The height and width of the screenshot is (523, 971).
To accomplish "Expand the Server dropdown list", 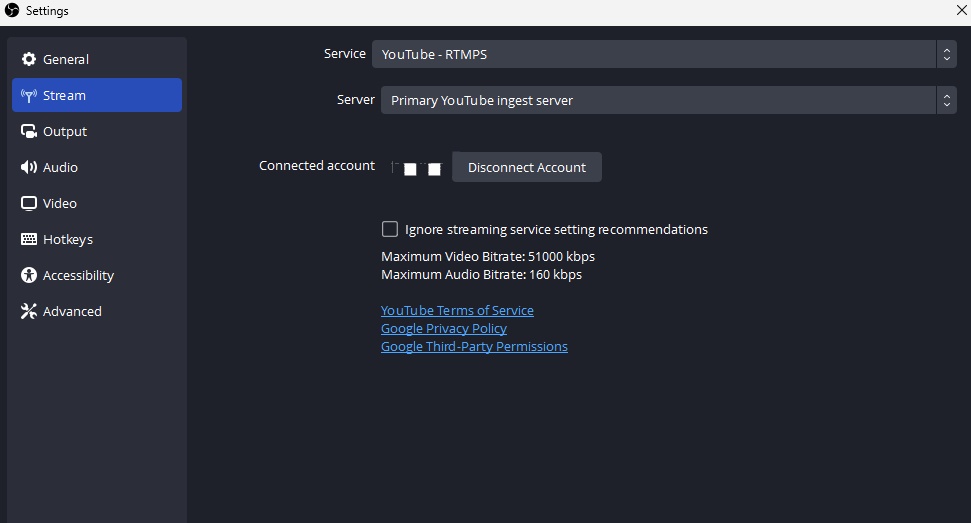I will tap(659, 100).
